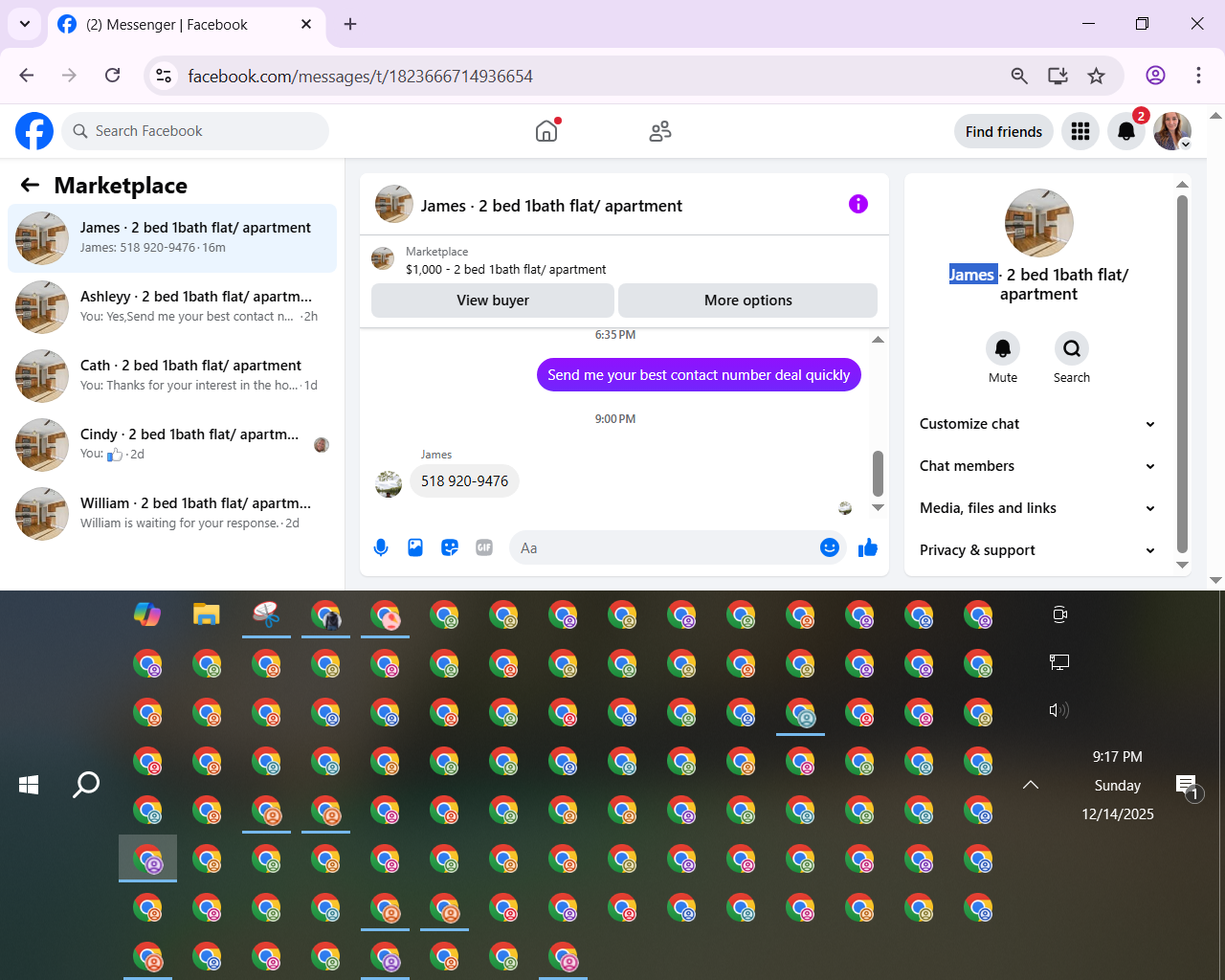Click the Facebook logo icon

coord(34,131)
